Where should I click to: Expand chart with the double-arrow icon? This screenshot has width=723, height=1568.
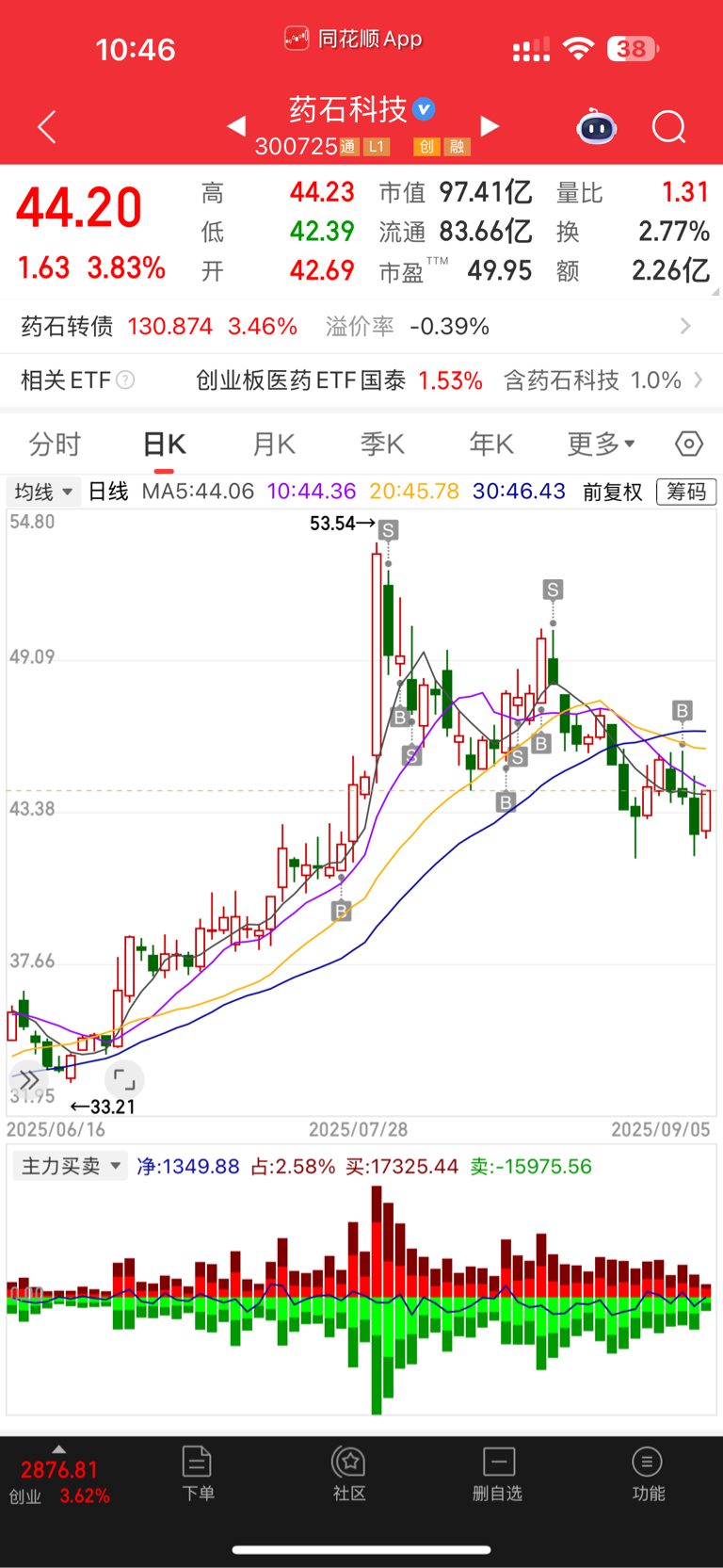pyautogui.click(x=28, y=1079)
